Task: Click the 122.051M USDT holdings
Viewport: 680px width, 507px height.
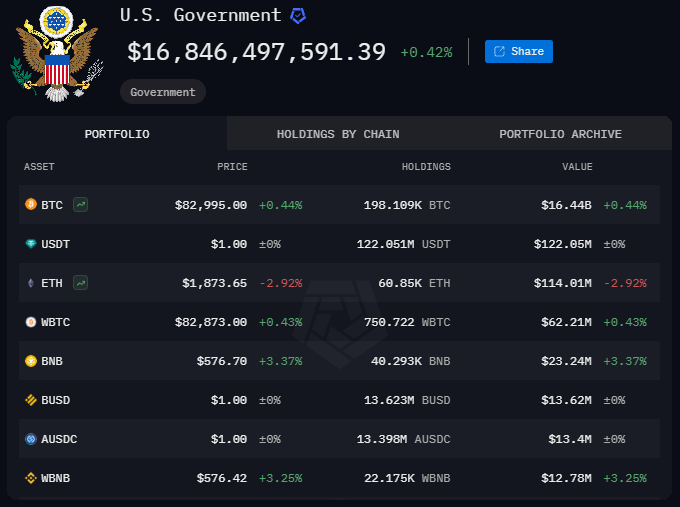Action: click(403, 244)
